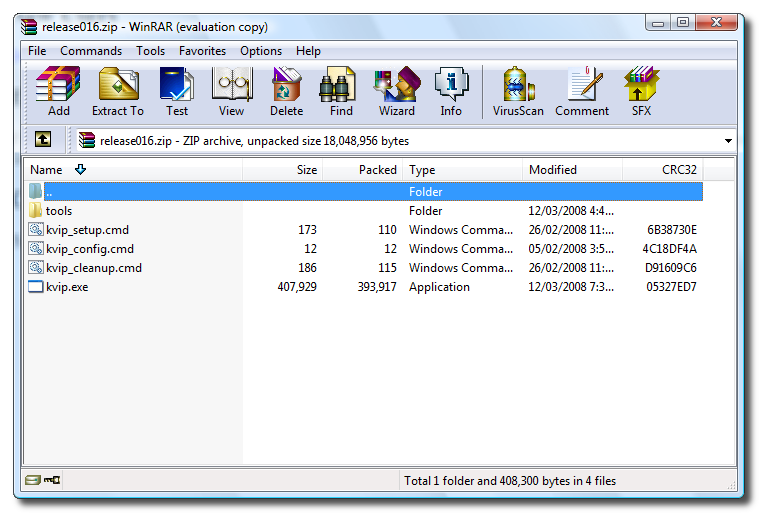The height and width of the screenshot is (513, 759).
Task: Click the WinRAR title bar icon
Action: (x=29, y=27)
